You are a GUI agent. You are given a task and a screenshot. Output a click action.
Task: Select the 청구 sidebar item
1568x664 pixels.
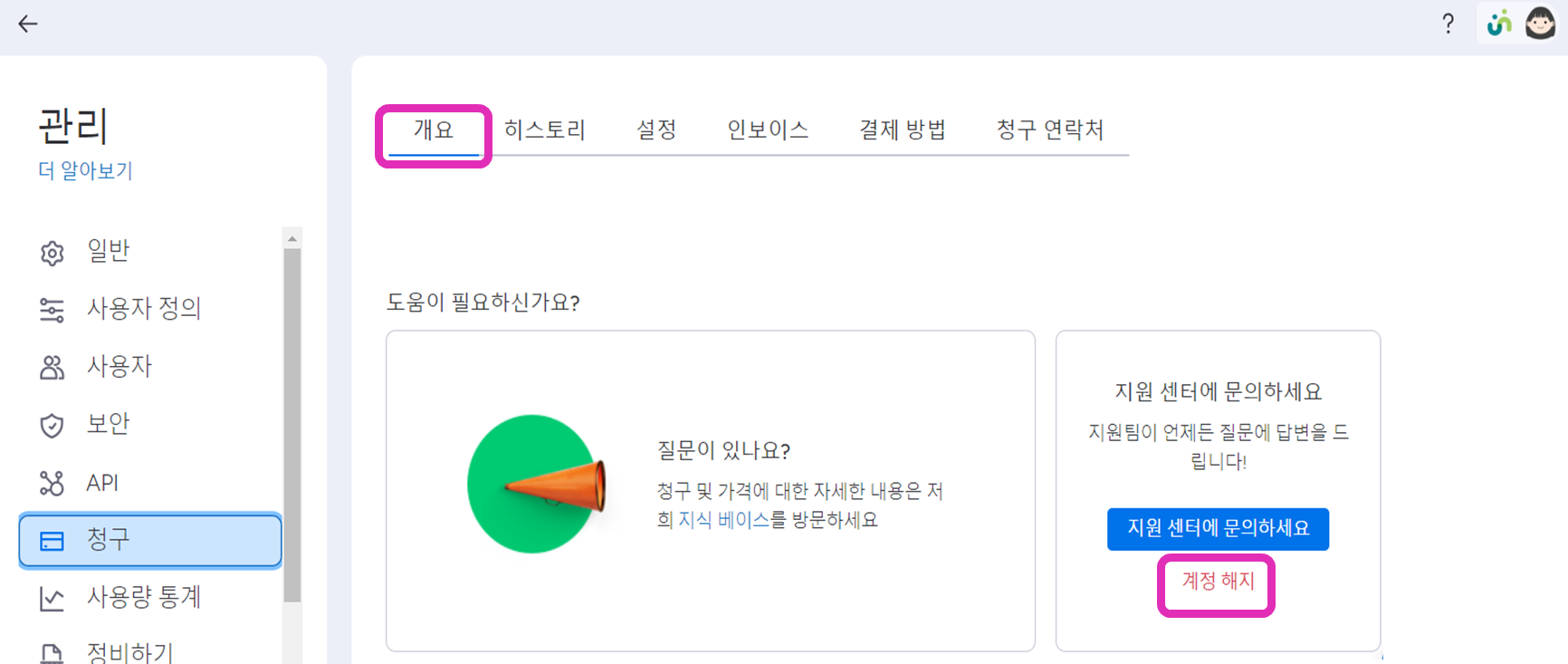click(150, 541)
